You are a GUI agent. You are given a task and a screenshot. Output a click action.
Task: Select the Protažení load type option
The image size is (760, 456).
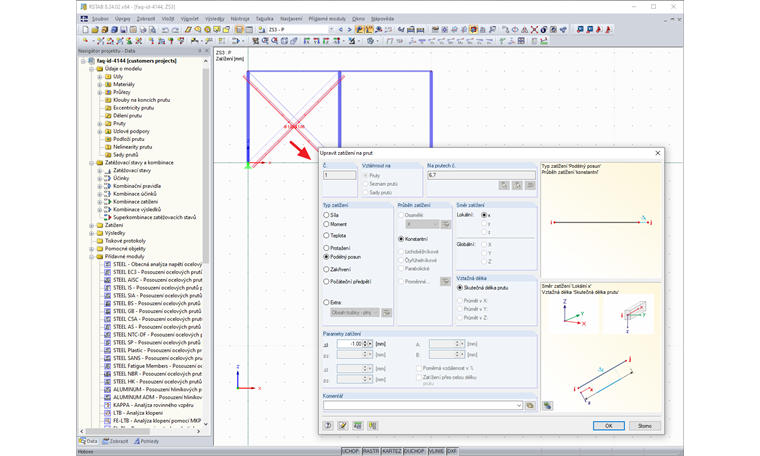(x=326, y=248)
